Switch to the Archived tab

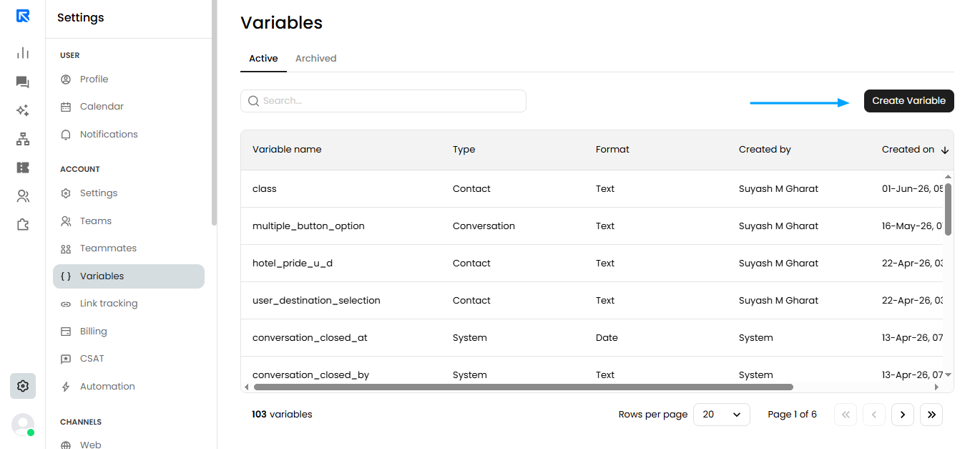click(x=316, y=58)
